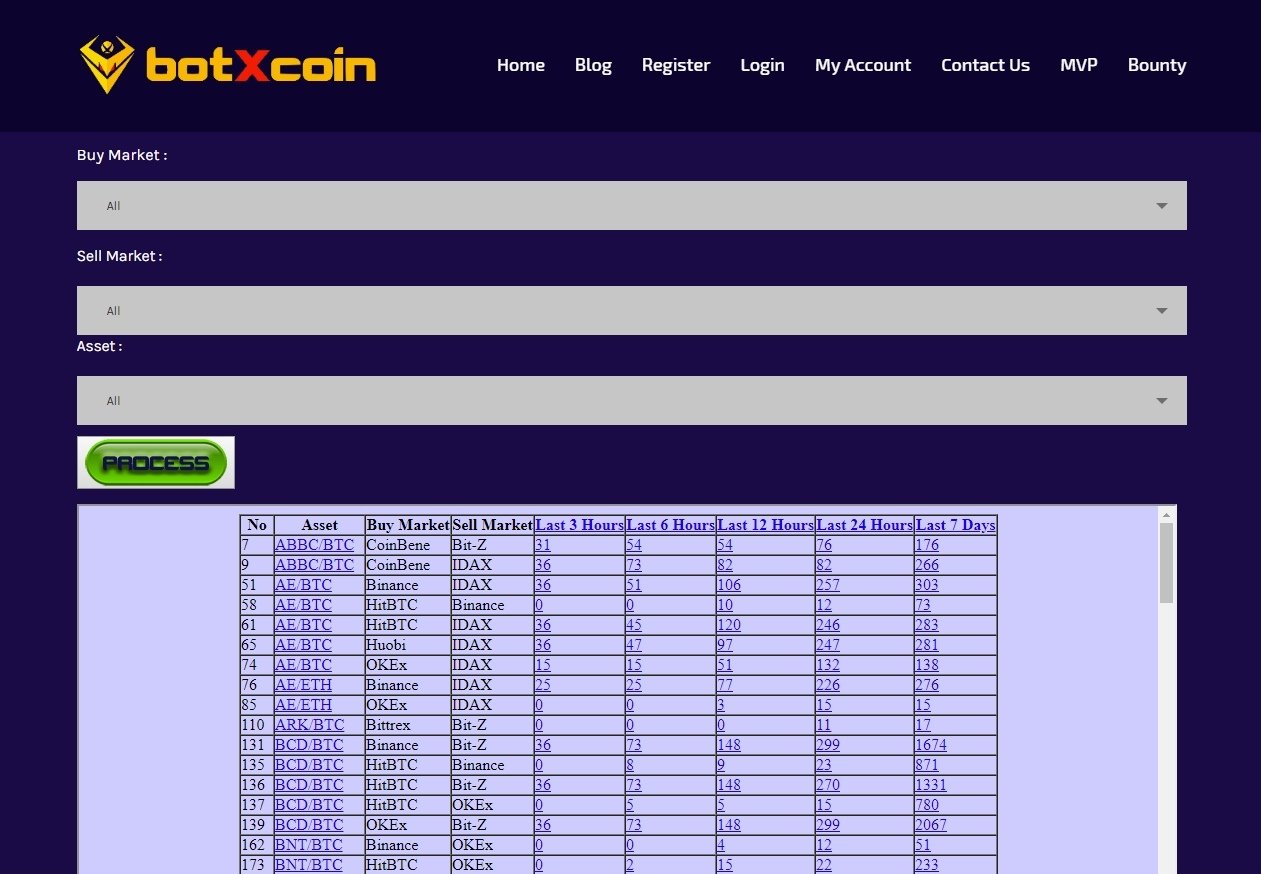Click the botXcoin logo

pos(227,65)
